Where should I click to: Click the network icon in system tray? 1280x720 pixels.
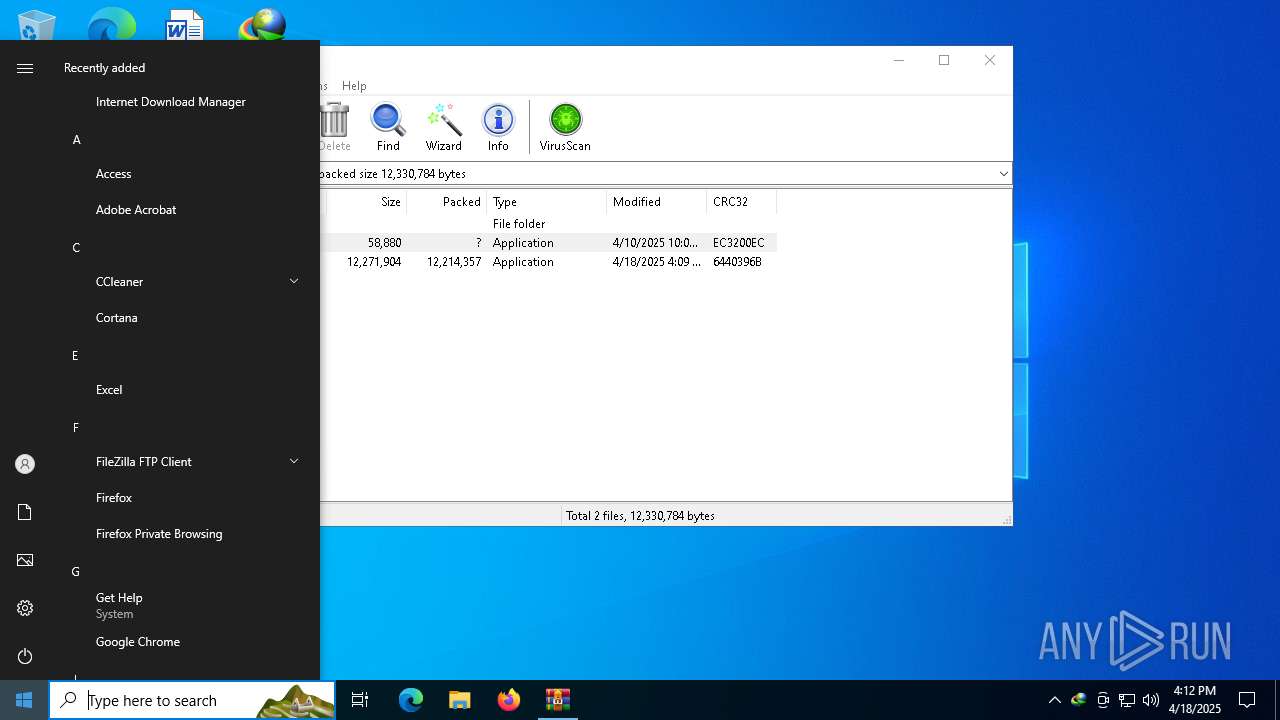1127,700
